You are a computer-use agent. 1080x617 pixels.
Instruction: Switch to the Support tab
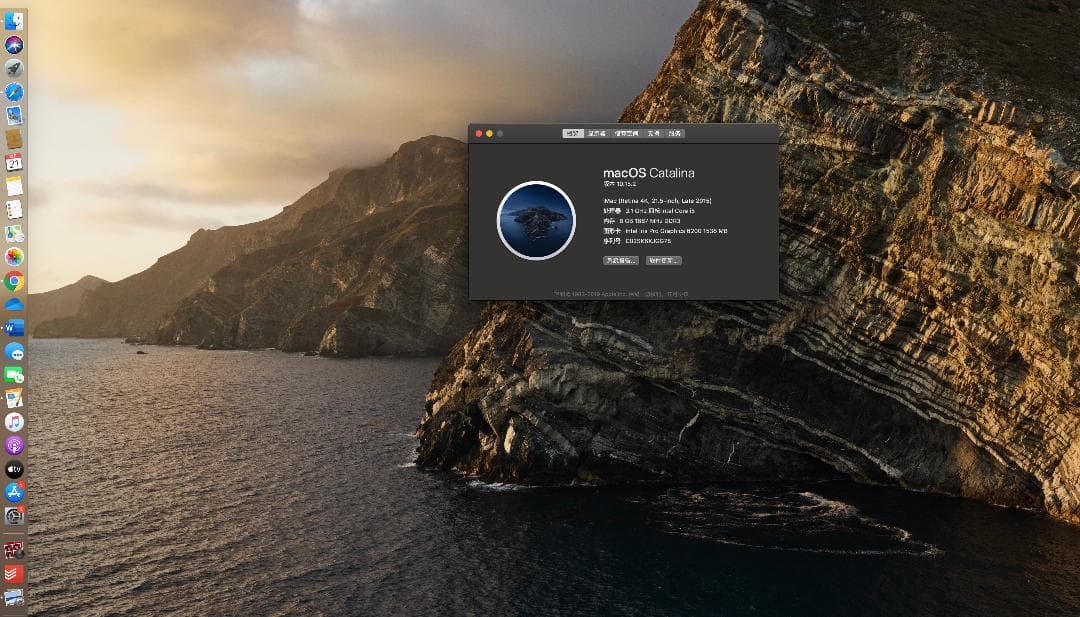pyautogui.click(x=654, y=132)
